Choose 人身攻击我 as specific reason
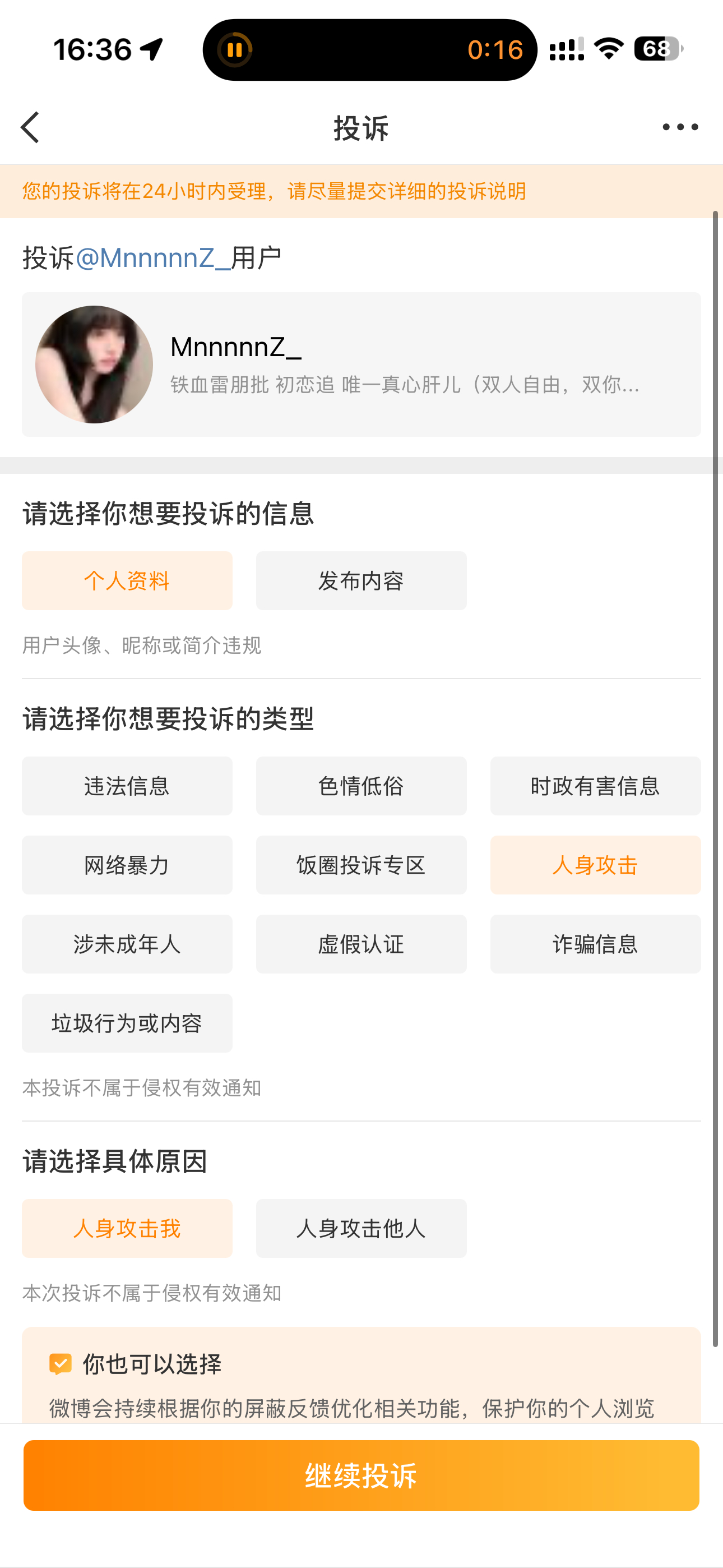Screen dimensions: 723x1568 coord(127,1228)
